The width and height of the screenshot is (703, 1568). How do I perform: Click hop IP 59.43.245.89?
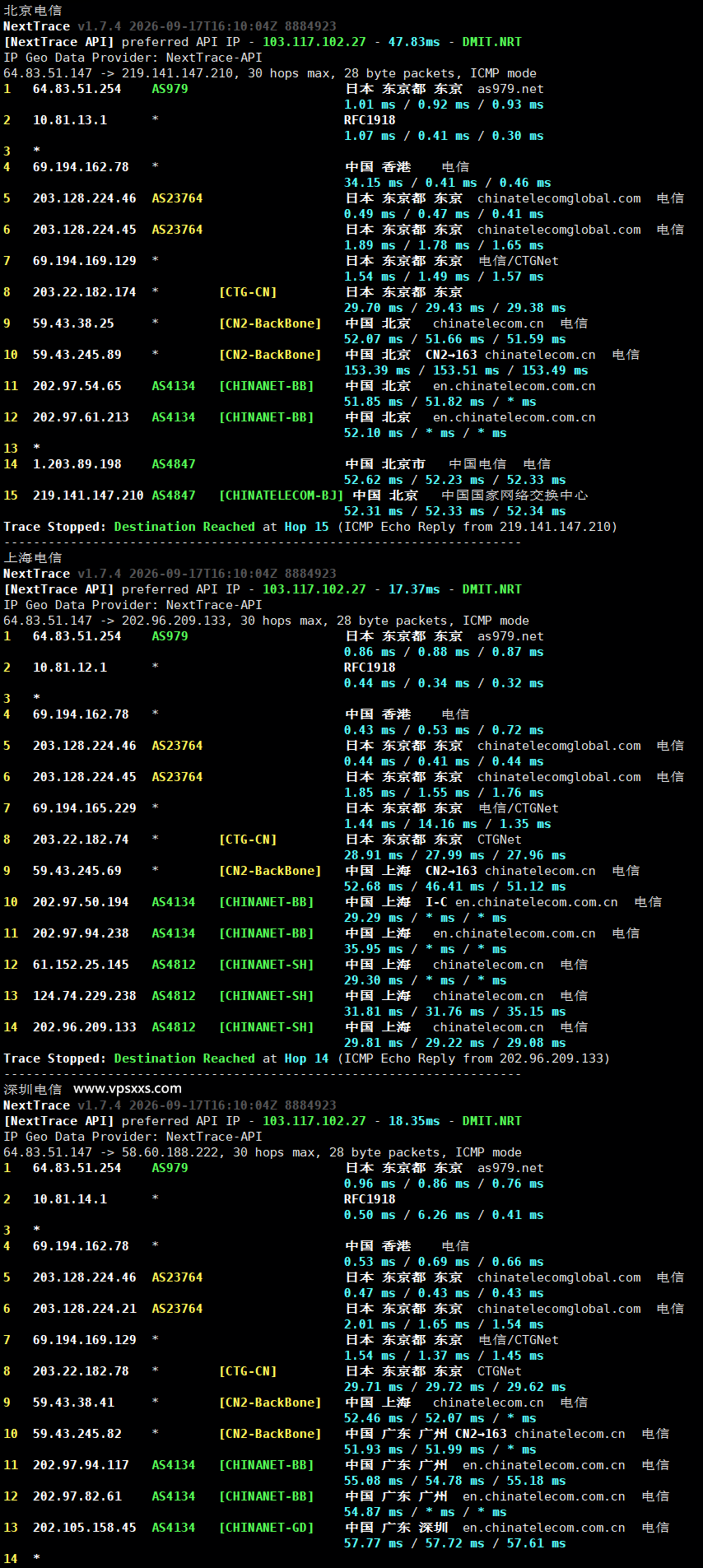(x=77, y=355)
